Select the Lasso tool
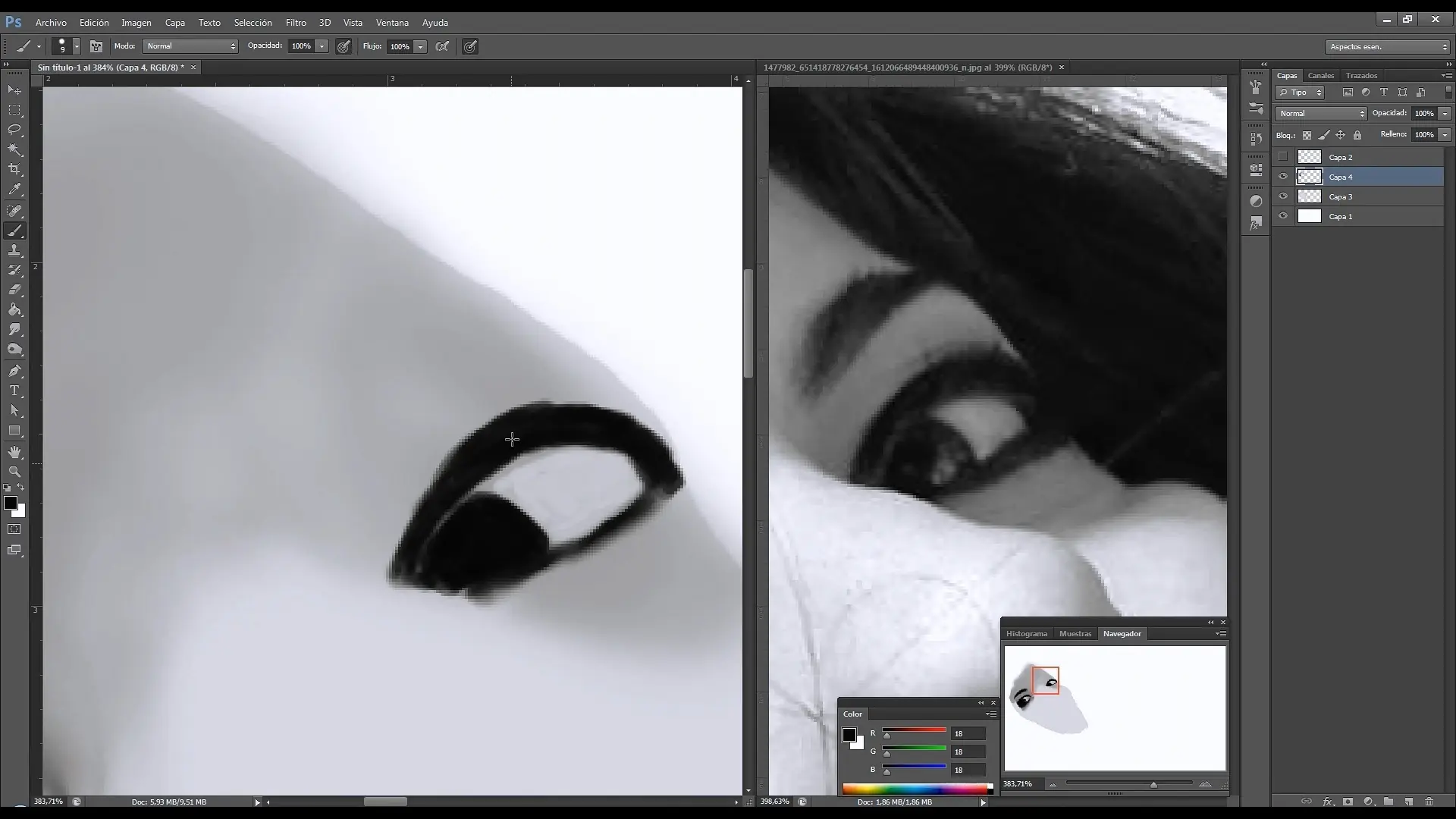Image resolution: width=1456 pixels, height=819 pixels. coord(14,130)
